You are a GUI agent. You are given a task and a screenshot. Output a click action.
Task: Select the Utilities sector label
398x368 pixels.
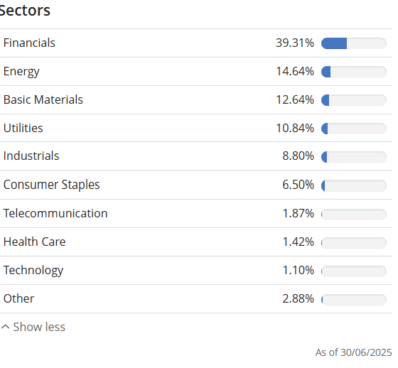pos(23,128)
